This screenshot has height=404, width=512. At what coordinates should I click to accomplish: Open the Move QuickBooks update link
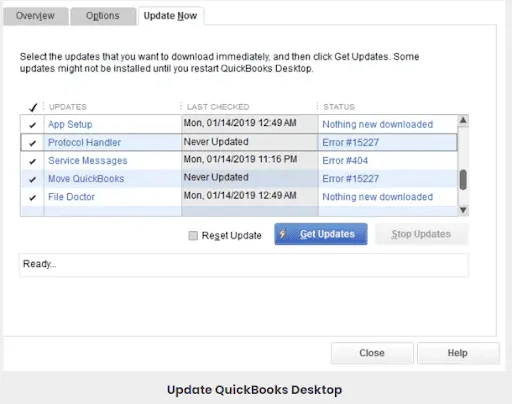pos(86,178)
